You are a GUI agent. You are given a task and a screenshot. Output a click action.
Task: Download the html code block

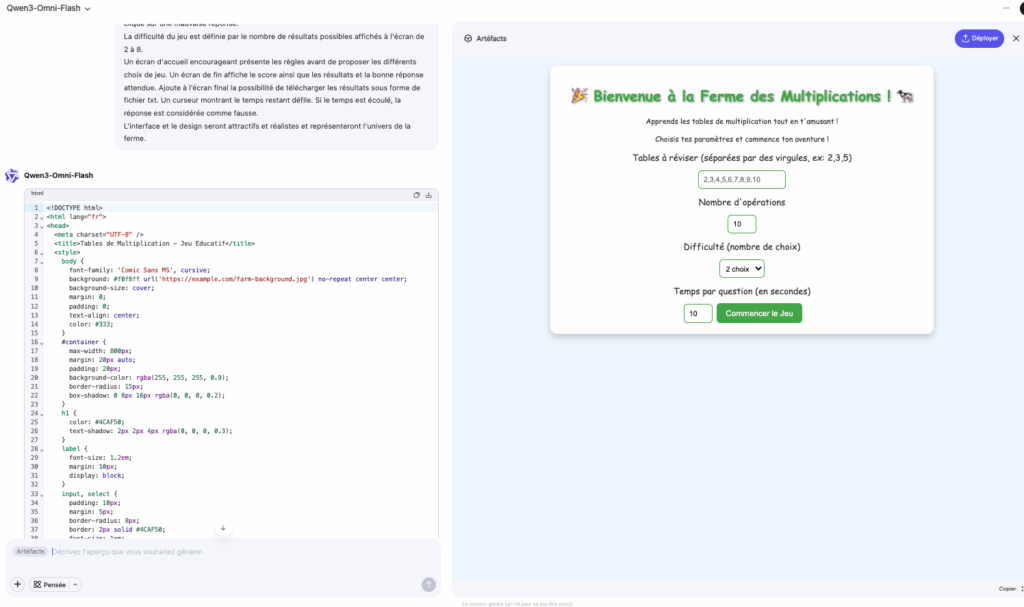[x=428, y=195]
